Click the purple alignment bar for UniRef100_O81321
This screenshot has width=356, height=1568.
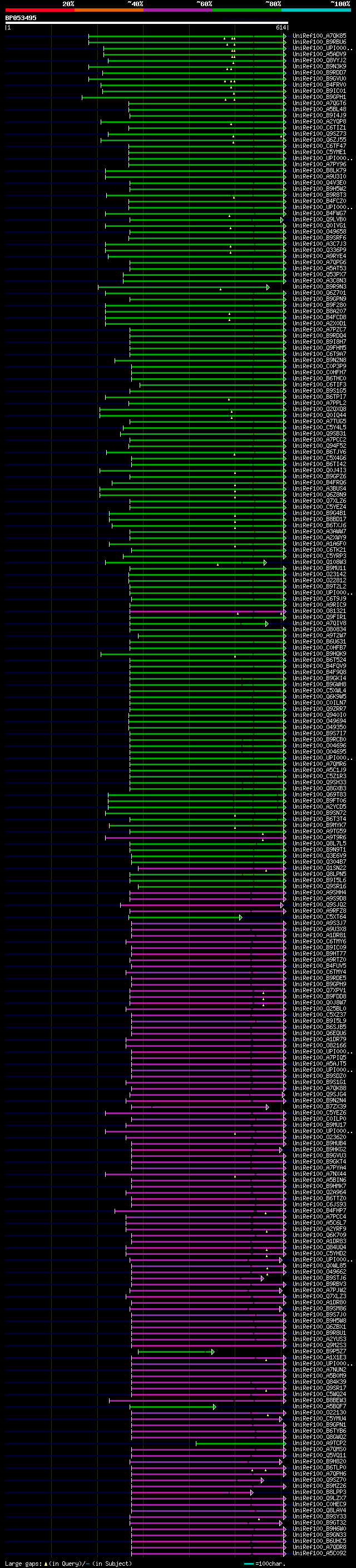click(x=207, y=611)
